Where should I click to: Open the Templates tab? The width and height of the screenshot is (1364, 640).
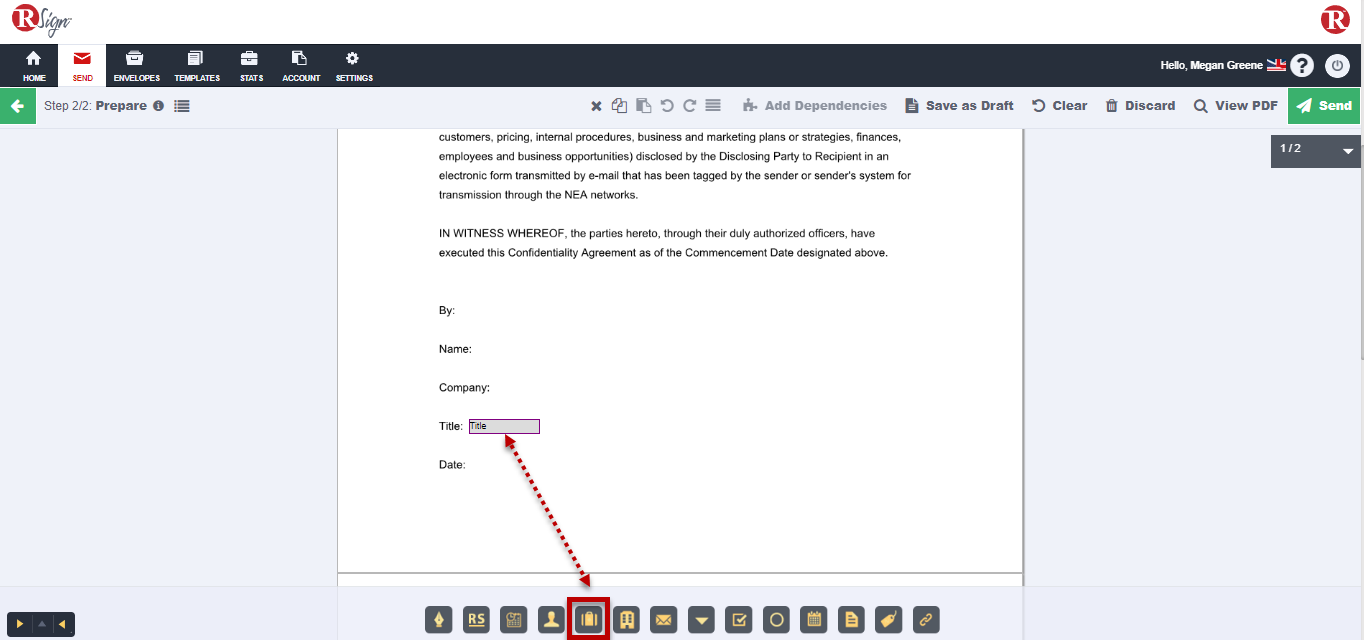pyautogui.click(x=197, y=66)
